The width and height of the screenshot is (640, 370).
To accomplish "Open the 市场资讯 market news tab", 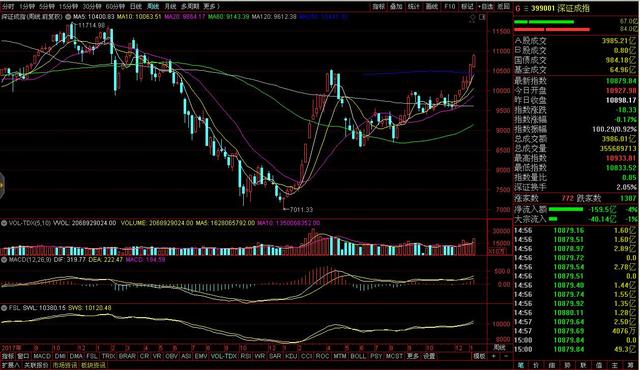I will pyautogui.click(x=64, y=365).
